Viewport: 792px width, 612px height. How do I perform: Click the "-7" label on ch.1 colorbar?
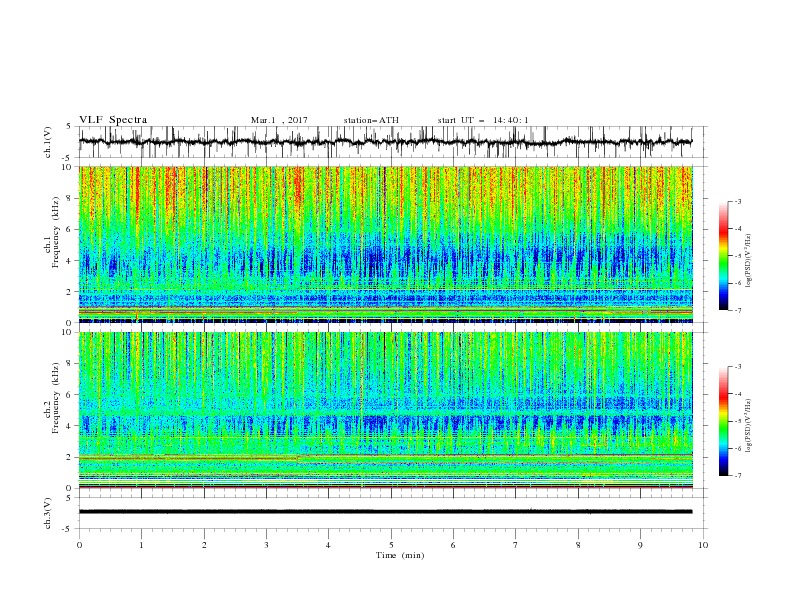(737, 310)
